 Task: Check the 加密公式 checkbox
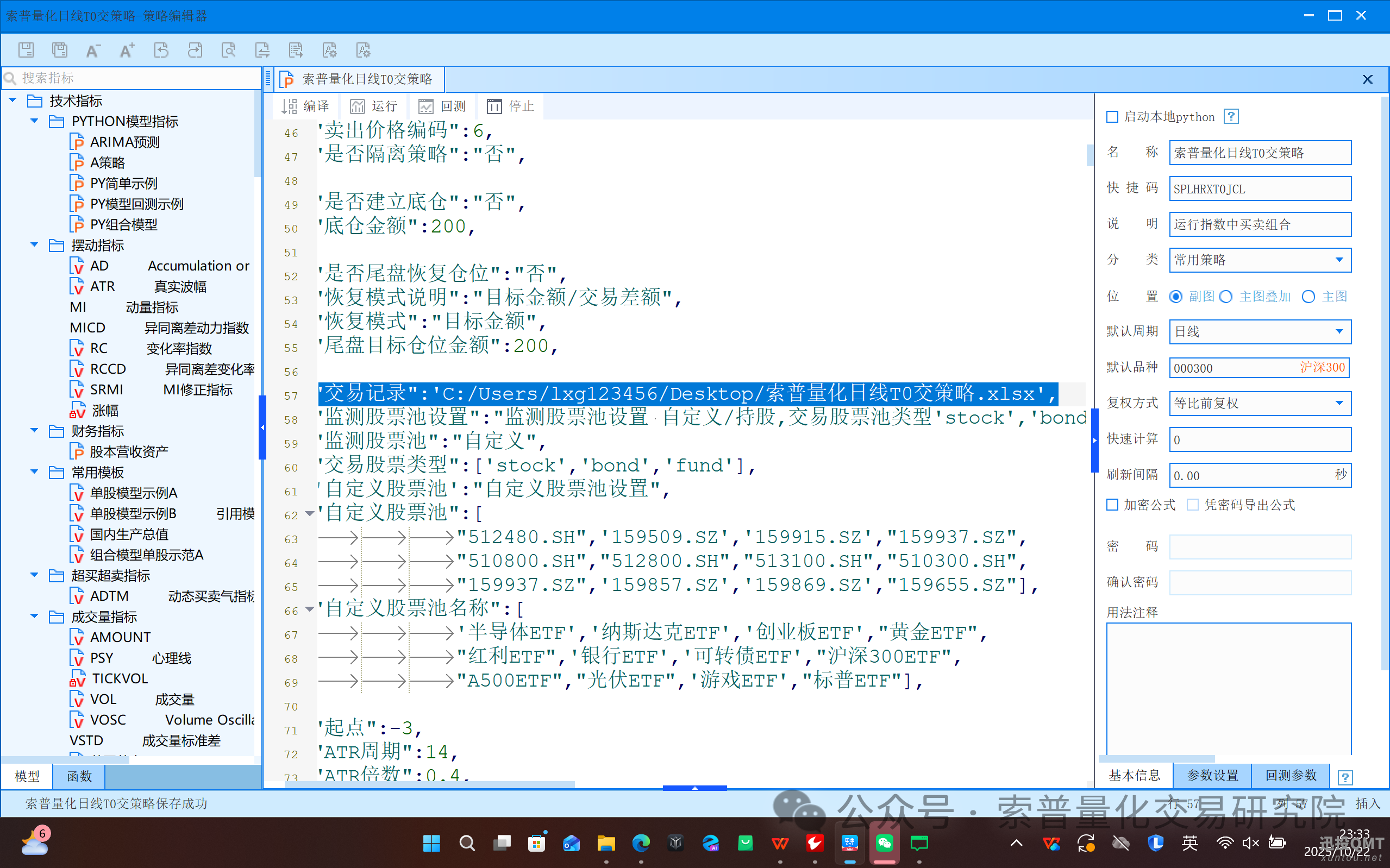[1113, 505]
